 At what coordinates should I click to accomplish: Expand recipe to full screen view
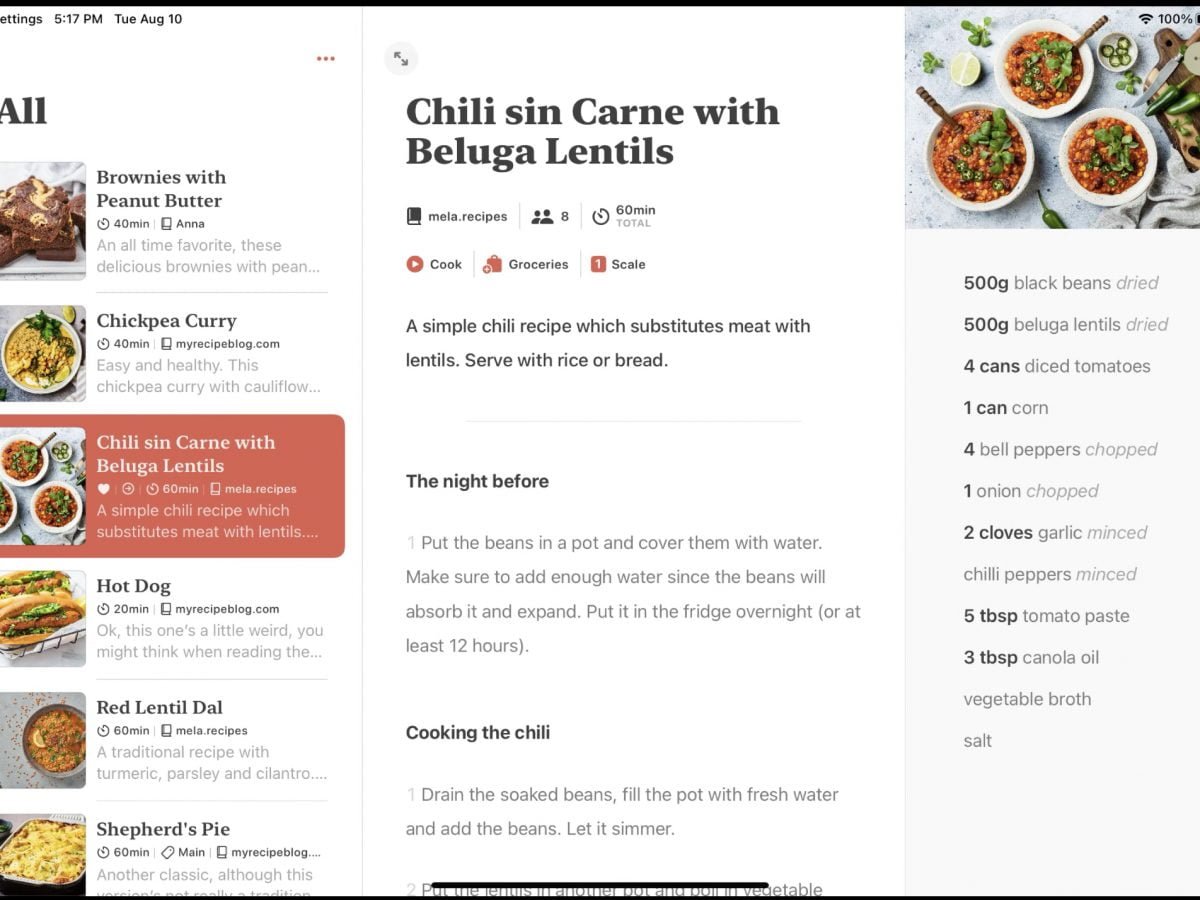click(x=401, y=59)
